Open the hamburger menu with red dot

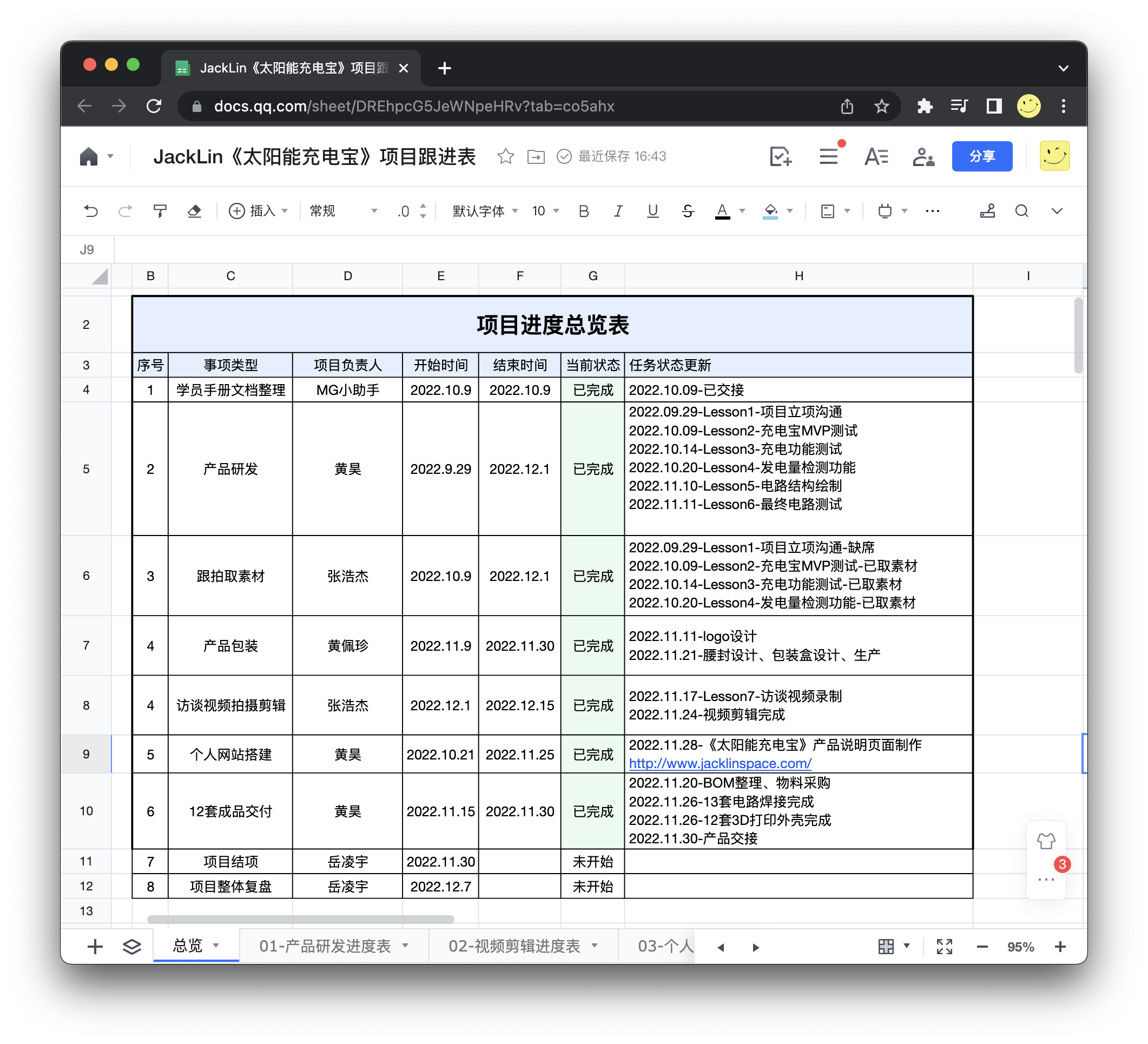[829, 156]
